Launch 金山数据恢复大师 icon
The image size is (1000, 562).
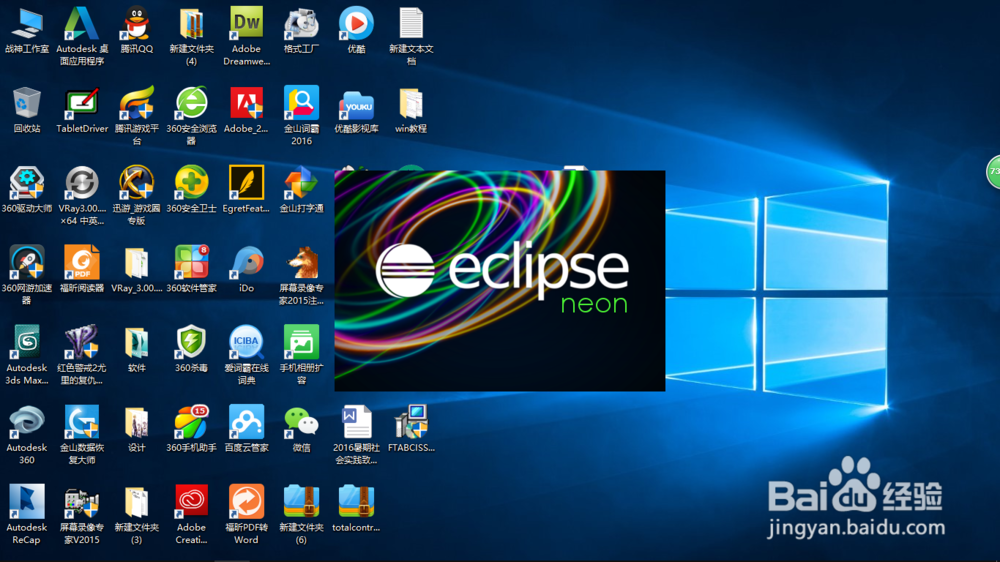pyautogui.click(x=82, y=422)
